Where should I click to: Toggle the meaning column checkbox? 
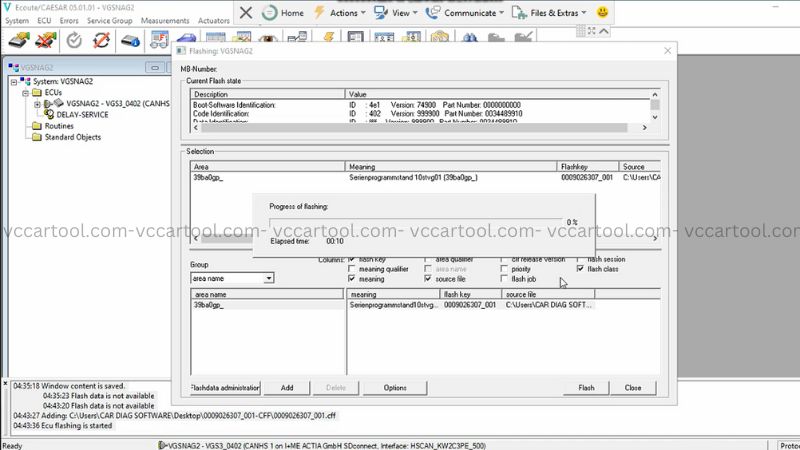[x=352, y=279]
